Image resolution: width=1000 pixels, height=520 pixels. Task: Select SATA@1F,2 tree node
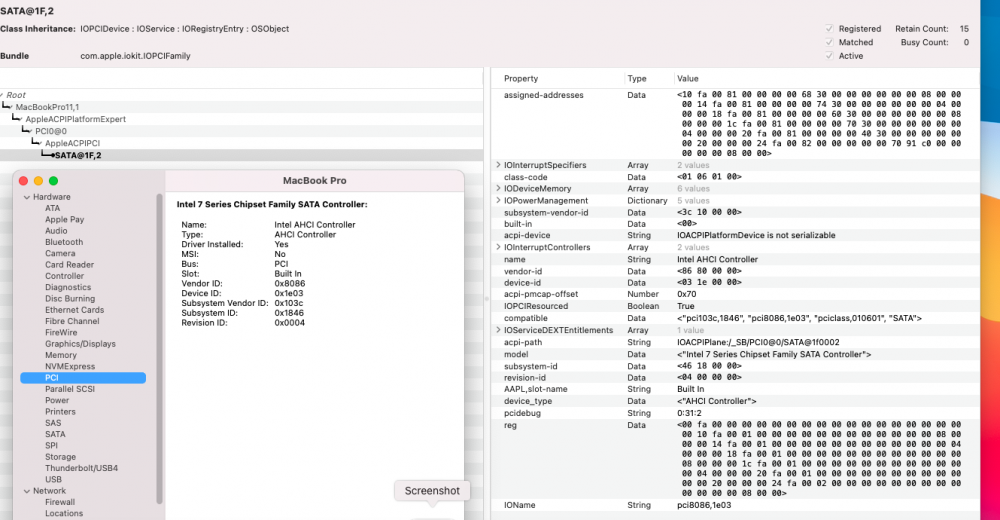pyautogui.click(x=78, y=155)
